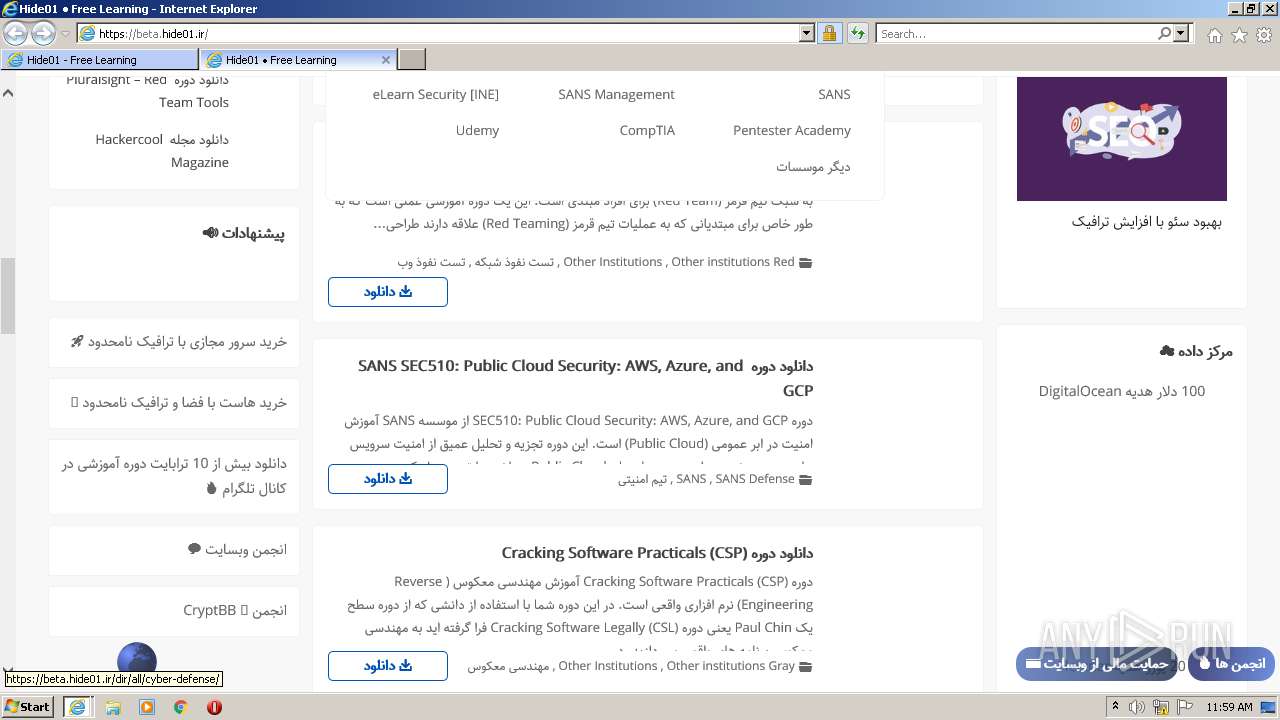Open Internet Explorer taskbar icon
Viewport: 1280px width, 720px height.
click(77, 707)
